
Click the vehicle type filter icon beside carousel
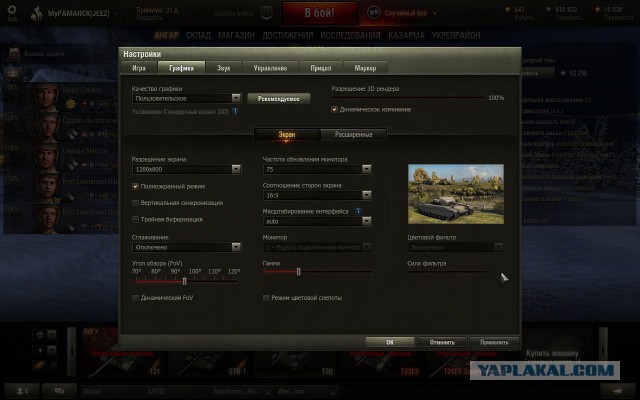coord(40,350)
